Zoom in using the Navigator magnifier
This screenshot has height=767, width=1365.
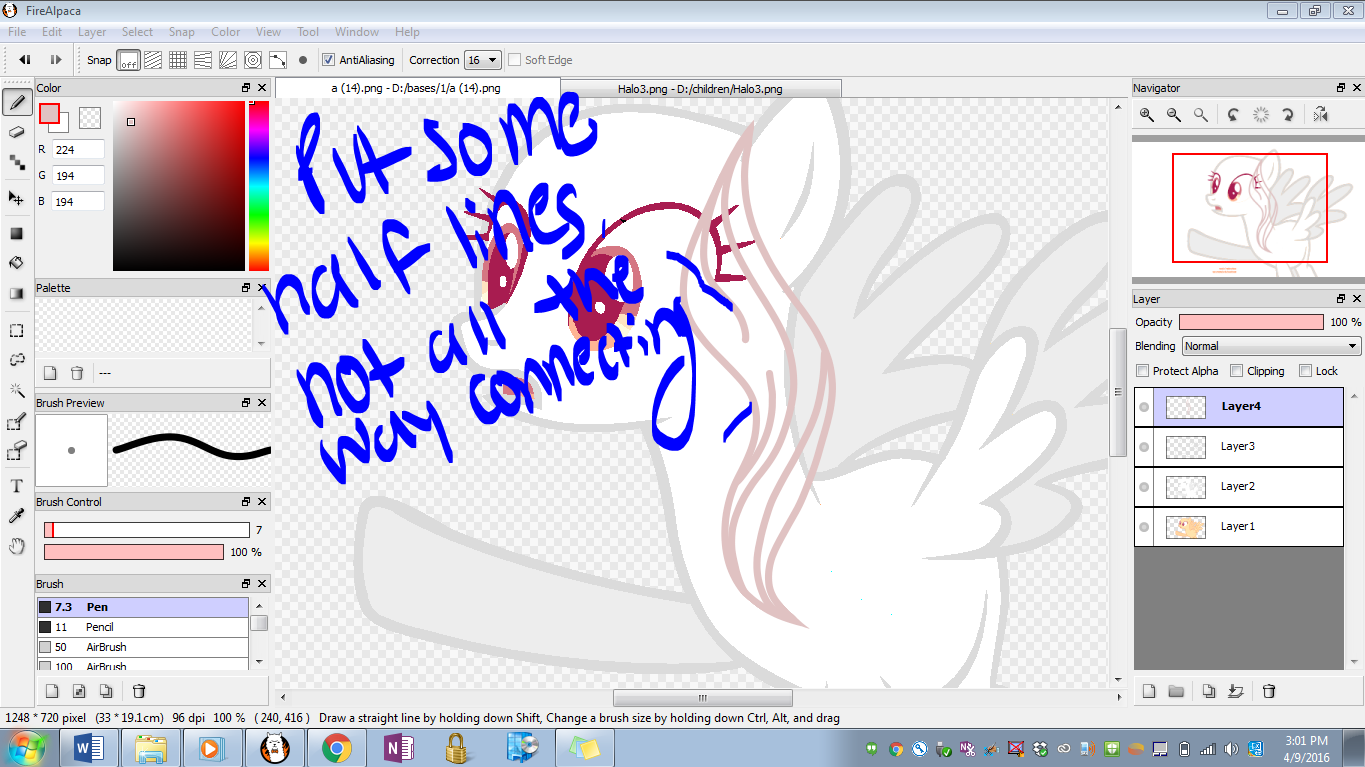[x=1147, y=115]
